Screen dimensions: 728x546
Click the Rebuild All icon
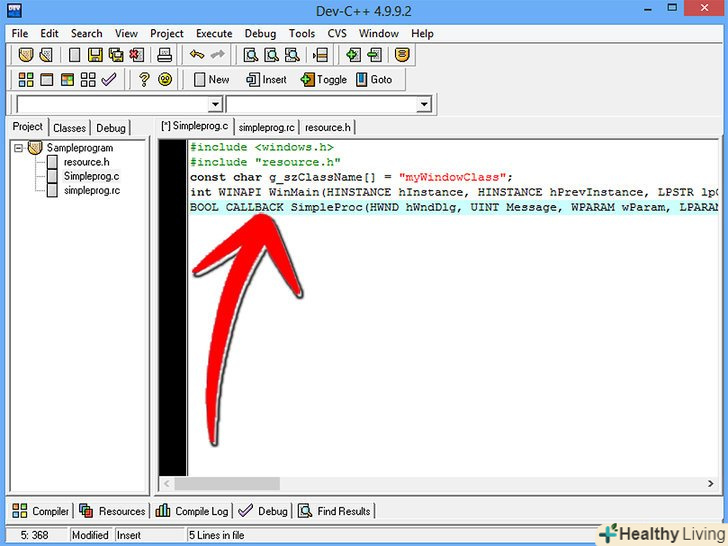click(88, 79)
